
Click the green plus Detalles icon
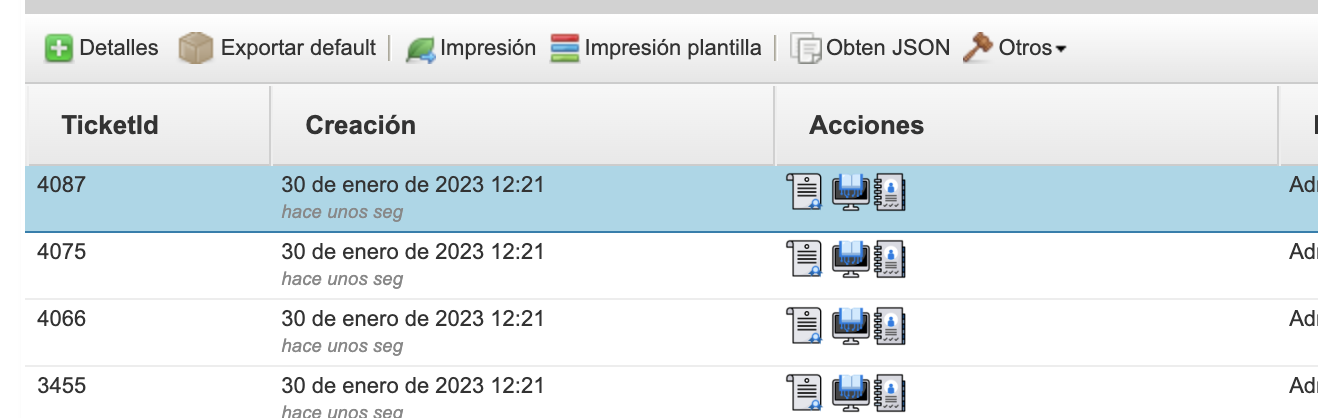pos(59,48)
